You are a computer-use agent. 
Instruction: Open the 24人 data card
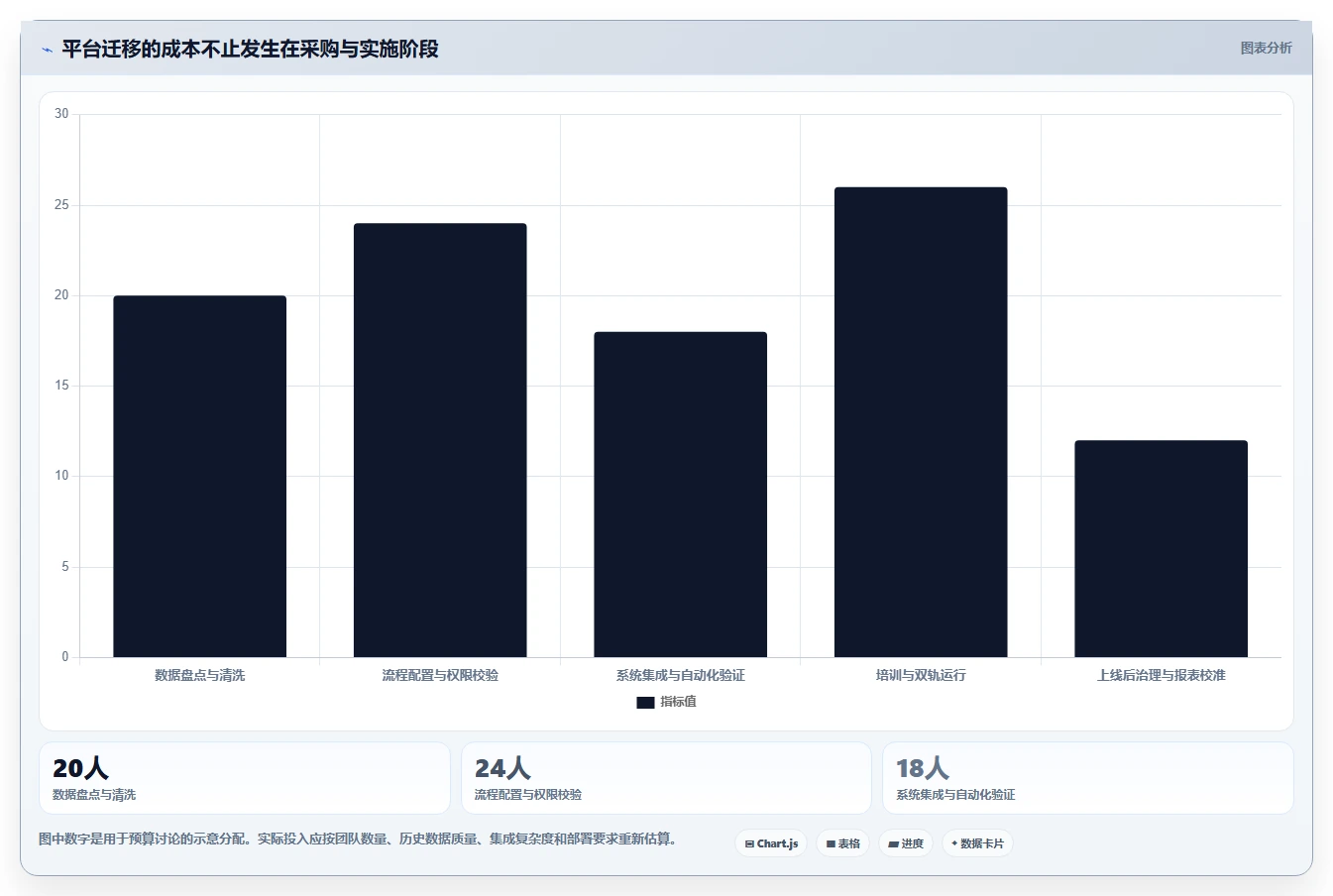(x=666, y=778)
